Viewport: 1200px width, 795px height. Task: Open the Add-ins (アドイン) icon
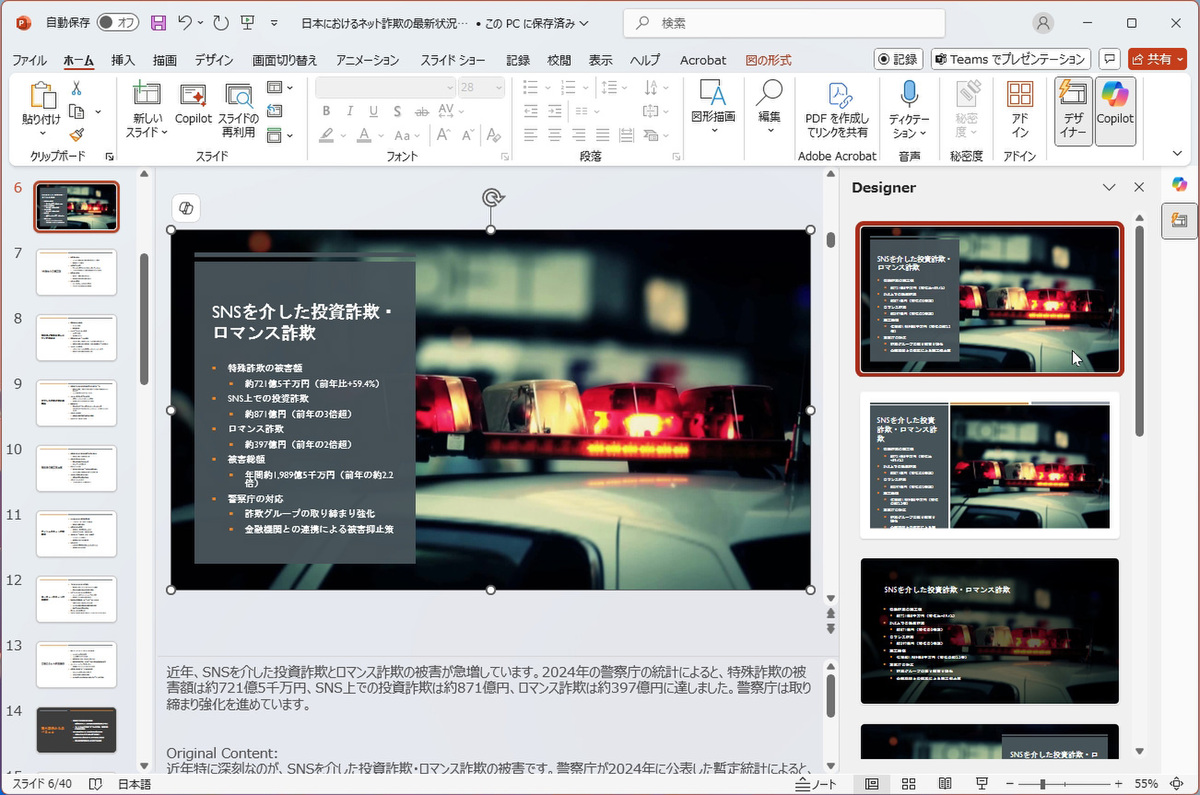tap(1020, 94)
